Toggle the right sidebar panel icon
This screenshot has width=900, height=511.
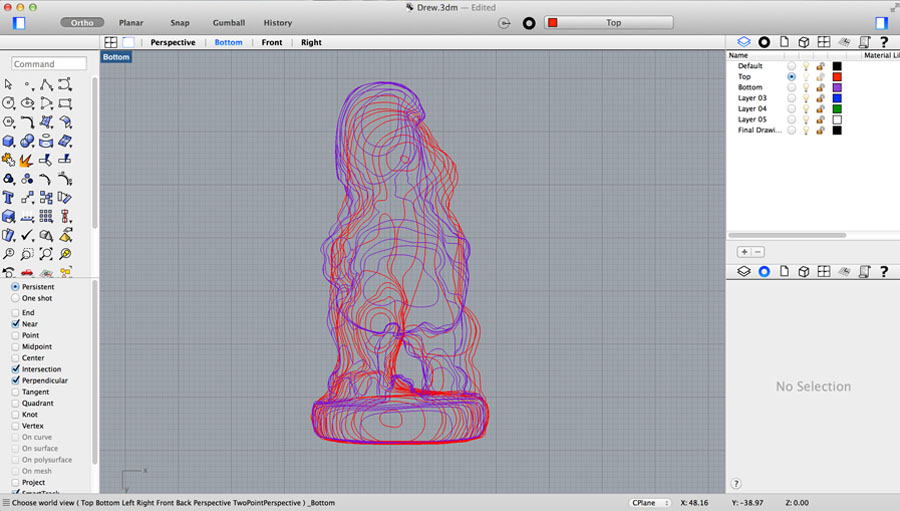(x=882, y=23)
